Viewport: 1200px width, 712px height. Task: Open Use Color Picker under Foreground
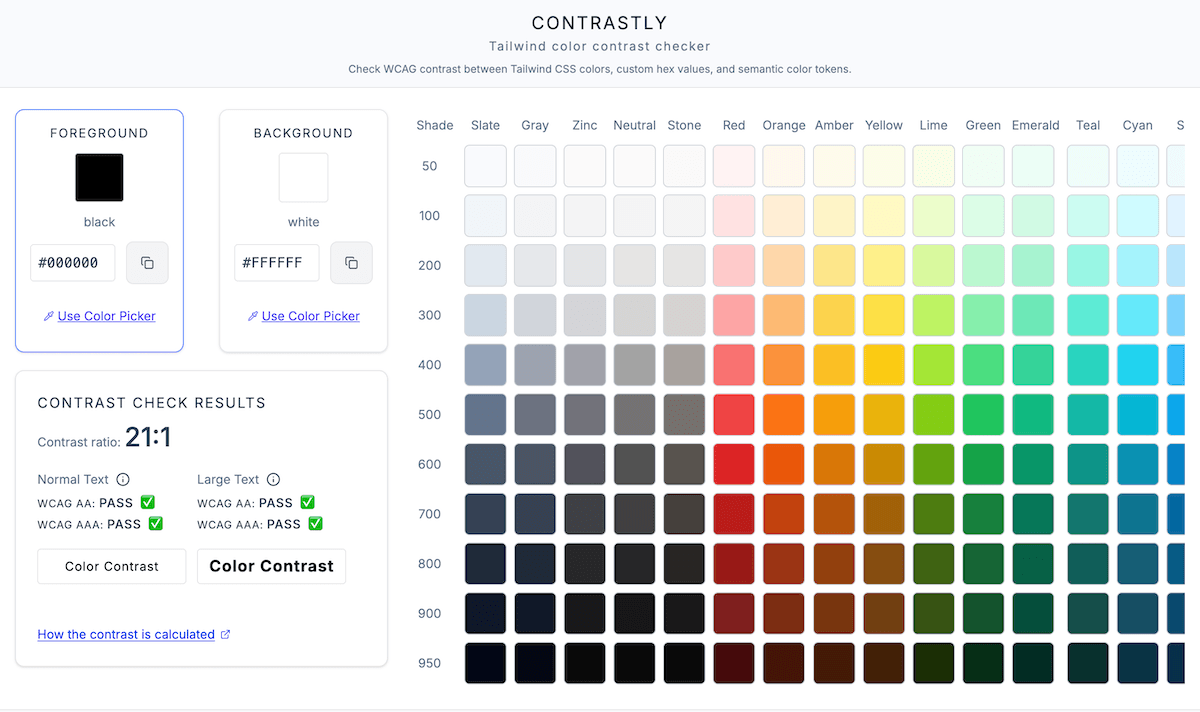click(x=99, y=316)
